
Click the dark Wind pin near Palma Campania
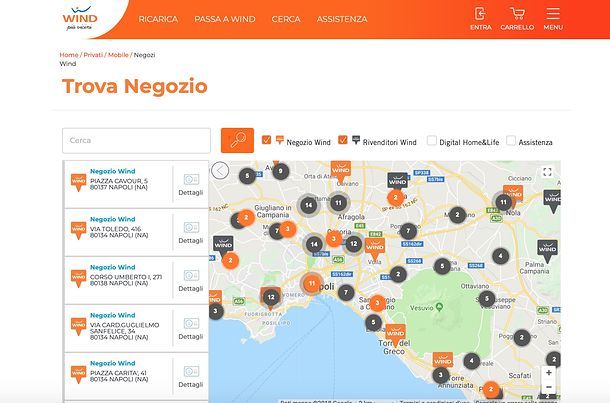pos(547,251)
